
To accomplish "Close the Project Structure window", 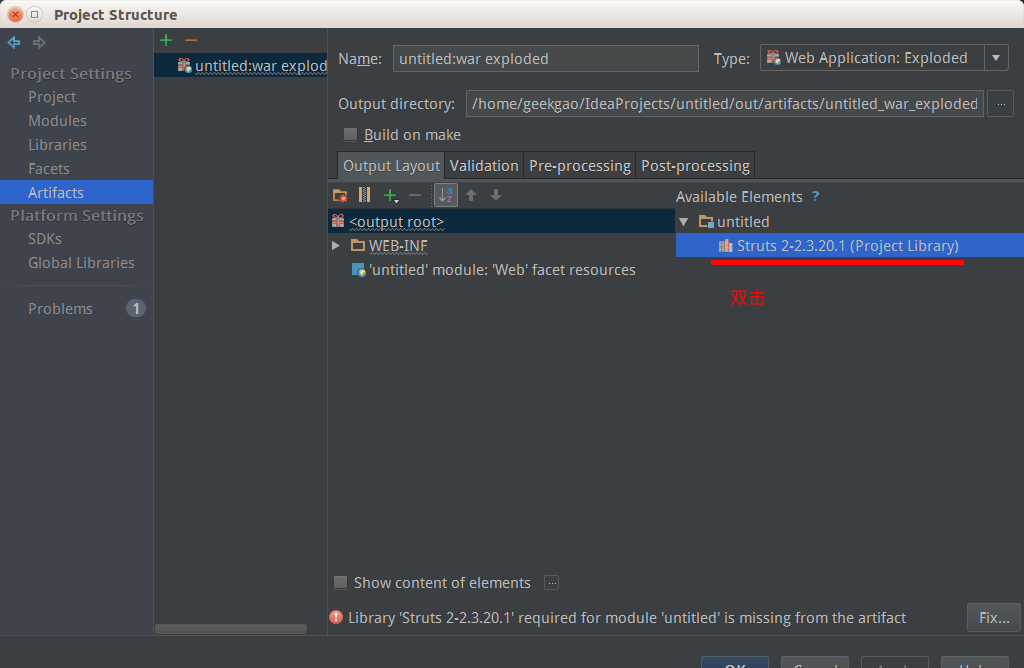I will click(x=15, y=14).
